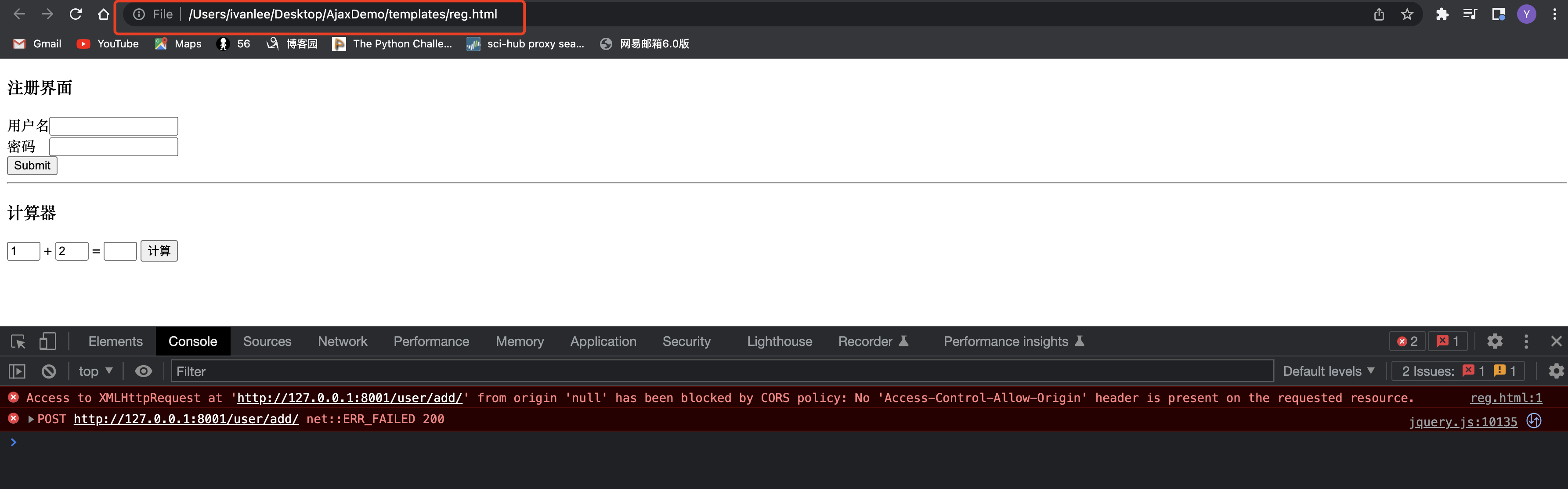This screenshot has width=1568, height=489.
Task: Clear the console with the ban icon
Action: click(x=49, y=371)
